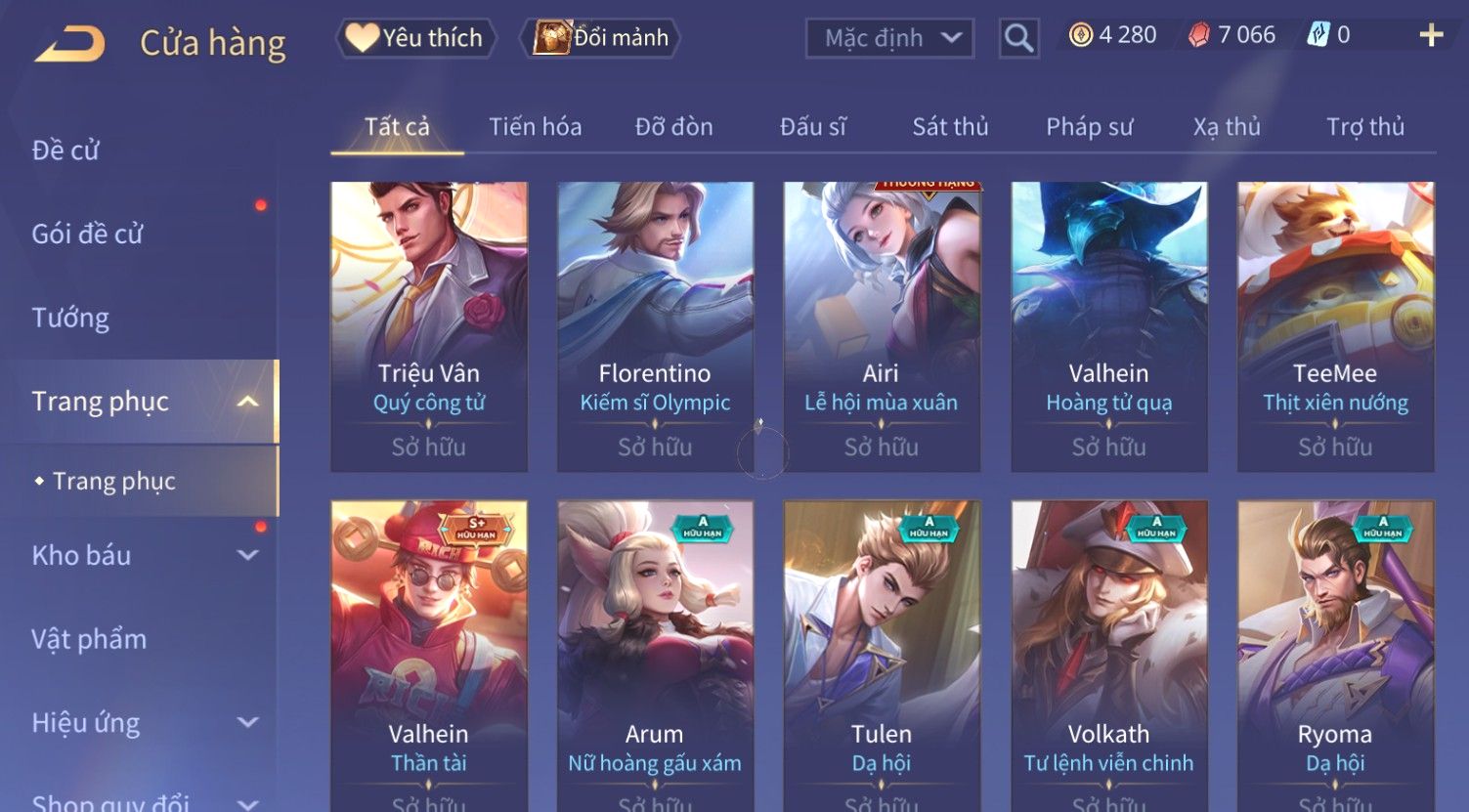
Task: Switch to the Sát thủ tab
Action: [950, 127]
